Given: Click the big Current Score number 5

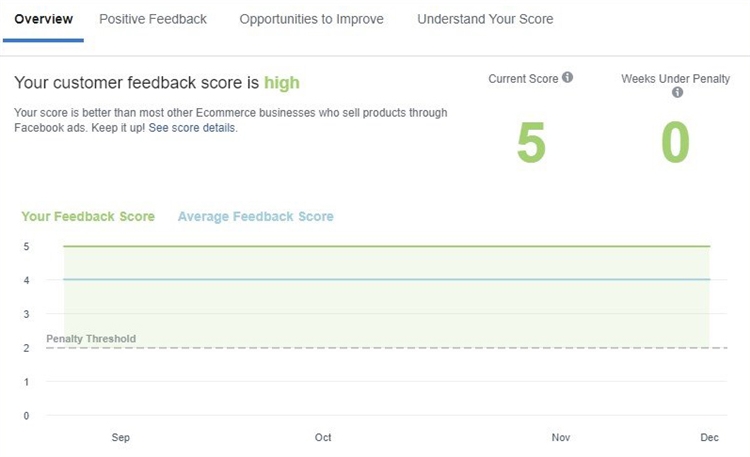Looking at the screenshot, I should 531,143.
